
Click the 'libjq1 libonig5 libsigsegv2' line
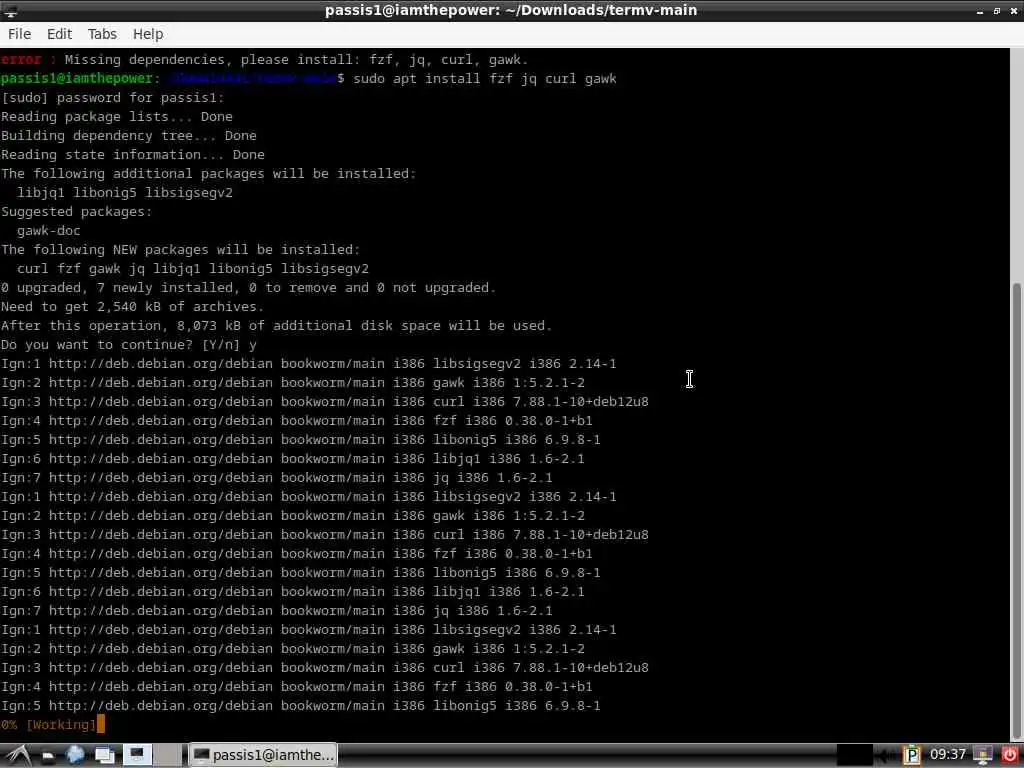125,193
